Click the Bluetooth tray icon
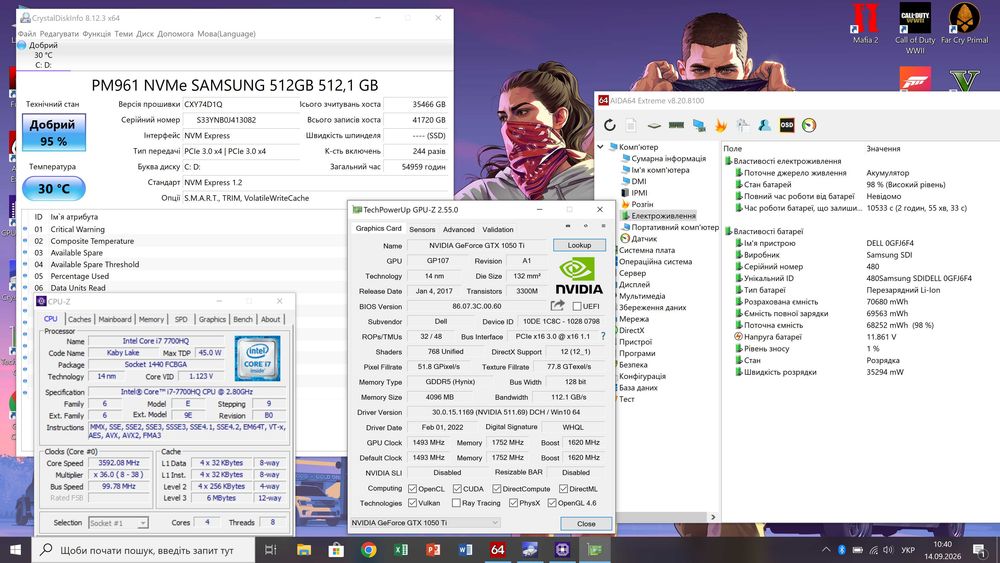Viewport: 1000px width, 563px height. 842,550
